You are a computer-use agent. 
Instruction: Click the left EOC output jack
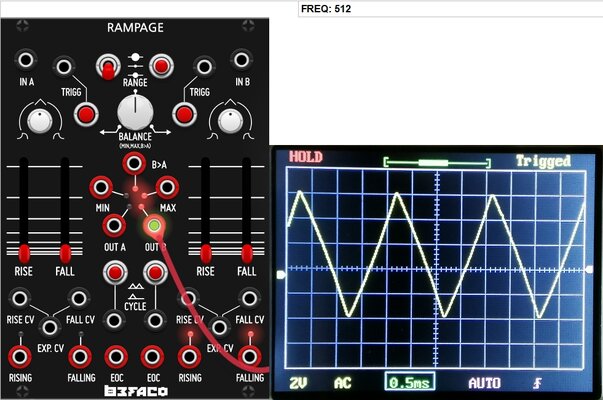(x=116, y=357)
